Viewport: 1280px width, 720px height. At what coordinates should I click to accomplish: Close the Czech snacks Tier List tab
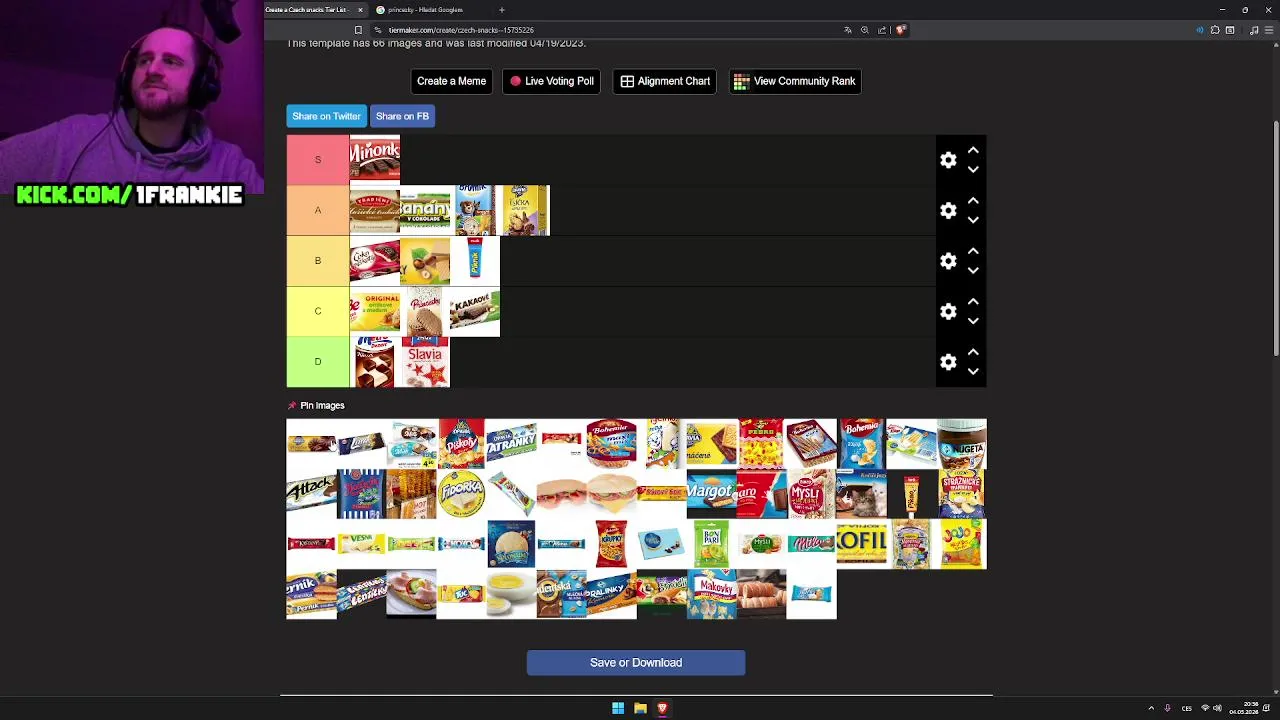[x=360, y=10]
